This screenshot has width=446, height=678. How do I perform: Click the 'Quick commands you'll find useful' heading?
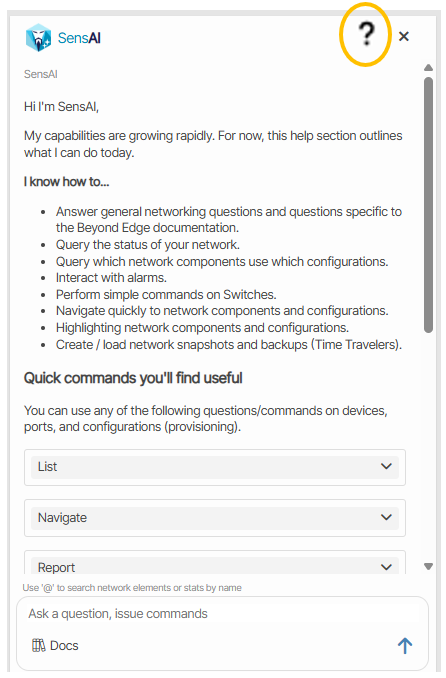click(x=133, y=378)
